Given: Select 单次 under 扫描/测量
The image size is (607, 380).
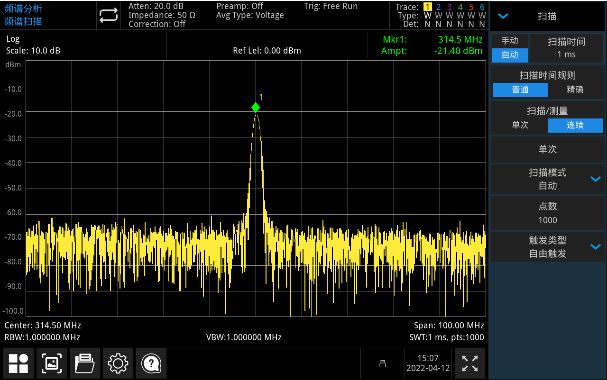Looking at the screenshot, I should [520, 125].
